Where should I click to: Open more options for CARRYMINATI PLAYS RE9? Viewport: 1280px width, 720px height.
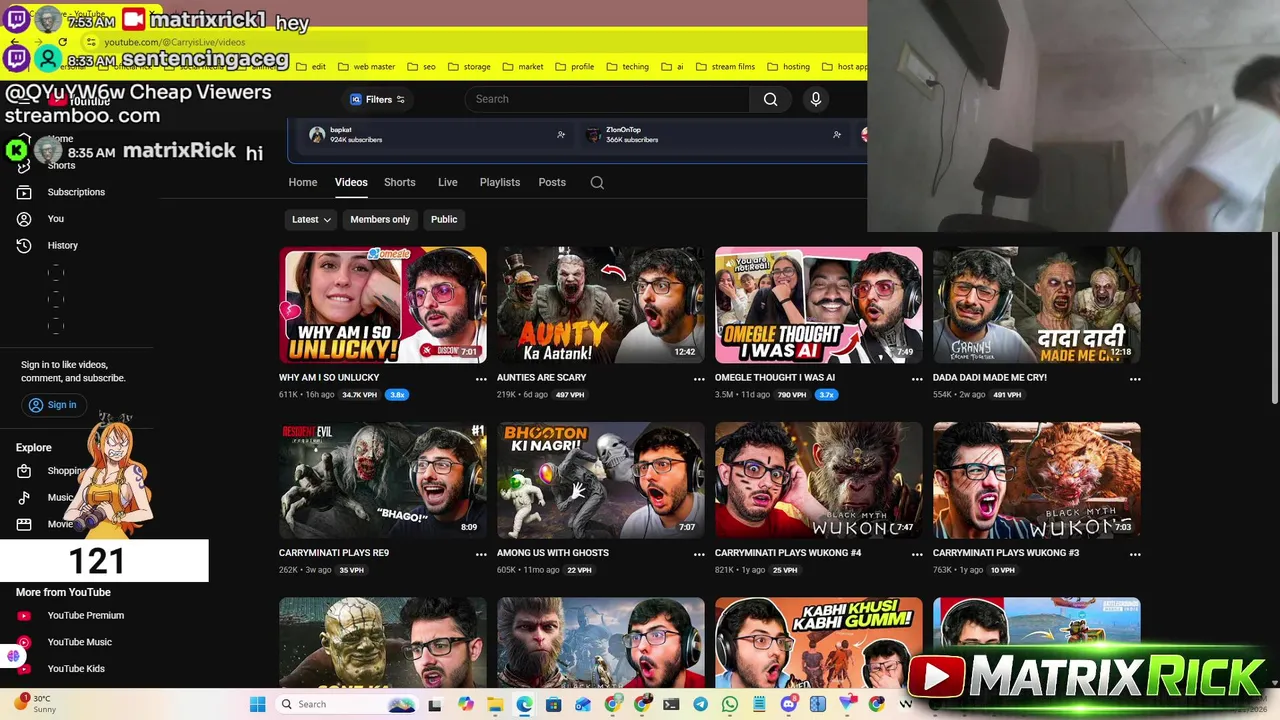(x=481, y=554)
